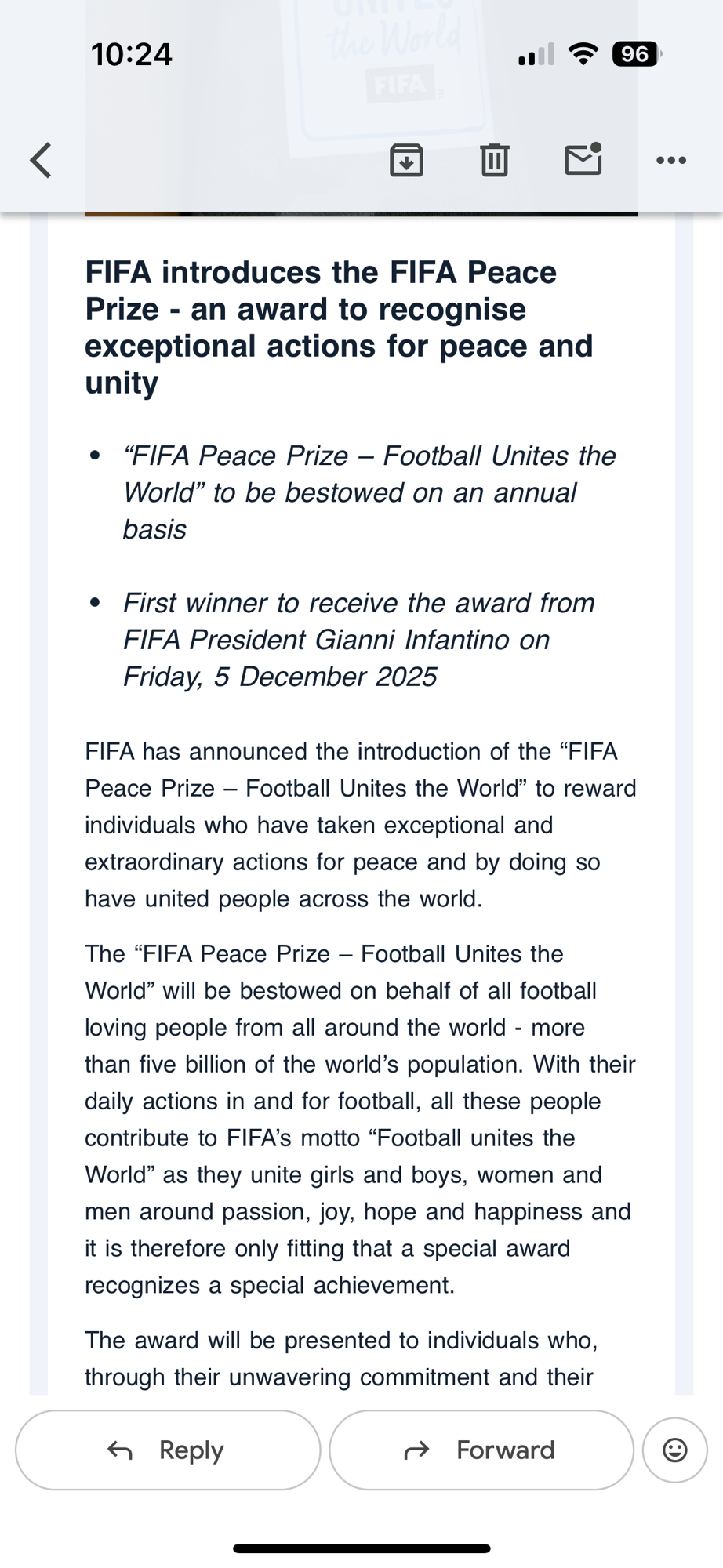Tap the home indicator bar at the bottom
The image size is (723, 1568).
(361, 1548)
